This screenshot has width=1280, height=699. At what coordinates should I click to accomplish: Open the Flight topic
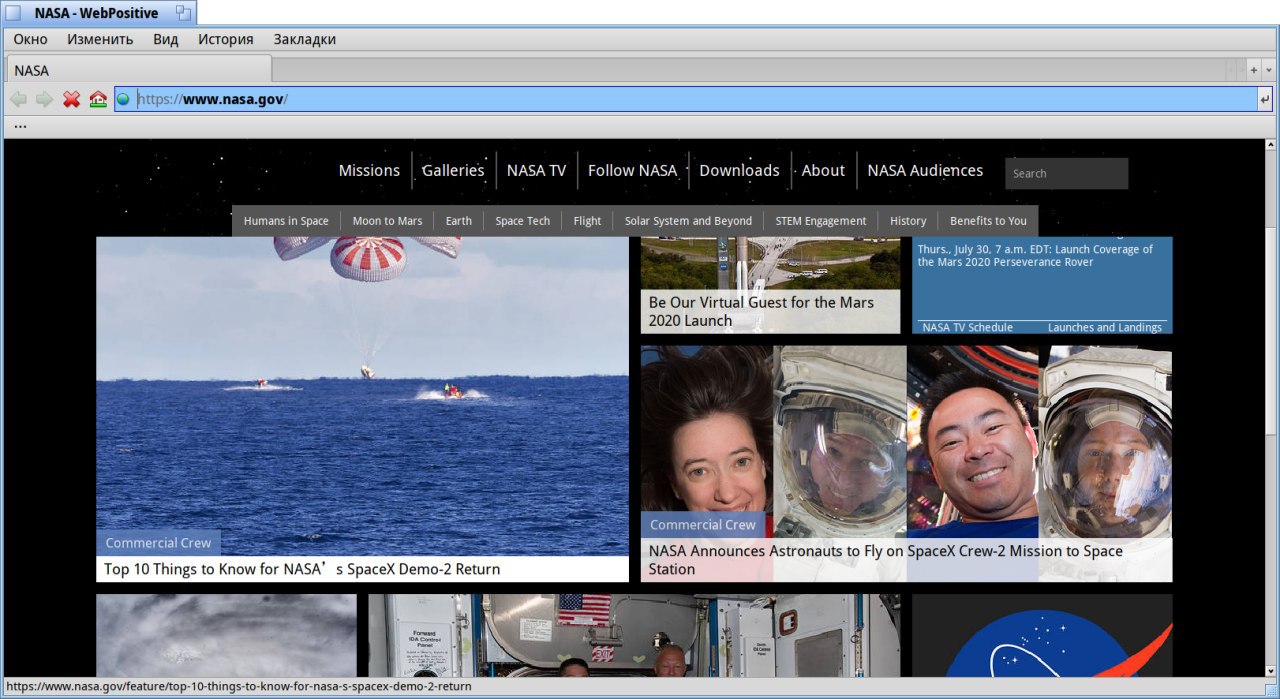(587, 221)
